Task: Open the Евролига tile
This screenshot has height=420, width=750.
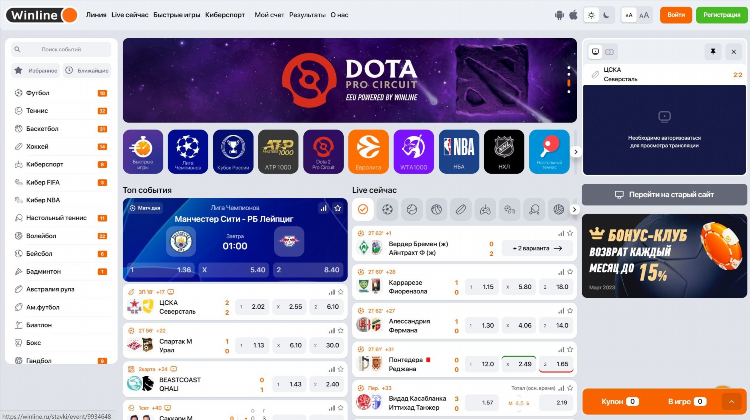Action: click(x=368, y=152)
